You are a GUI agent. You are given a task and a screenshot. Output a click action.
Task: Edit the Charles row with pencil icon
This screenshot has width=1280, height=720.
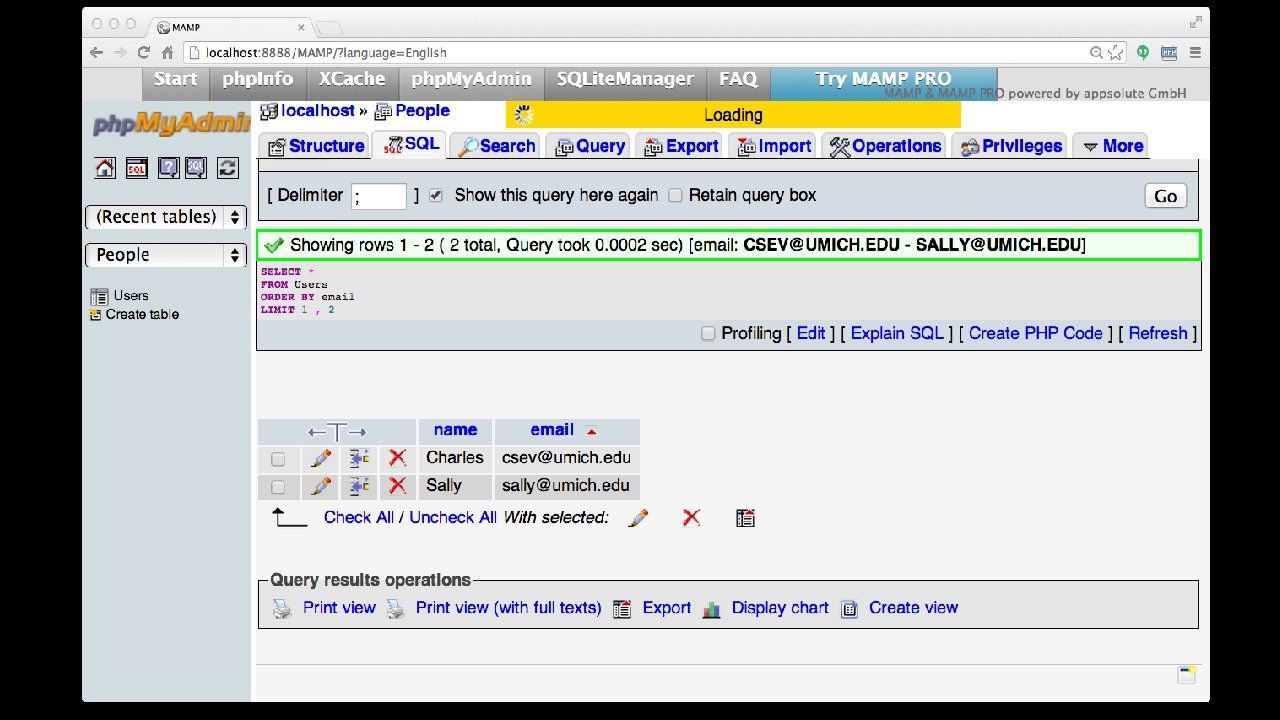click(321, 458)
